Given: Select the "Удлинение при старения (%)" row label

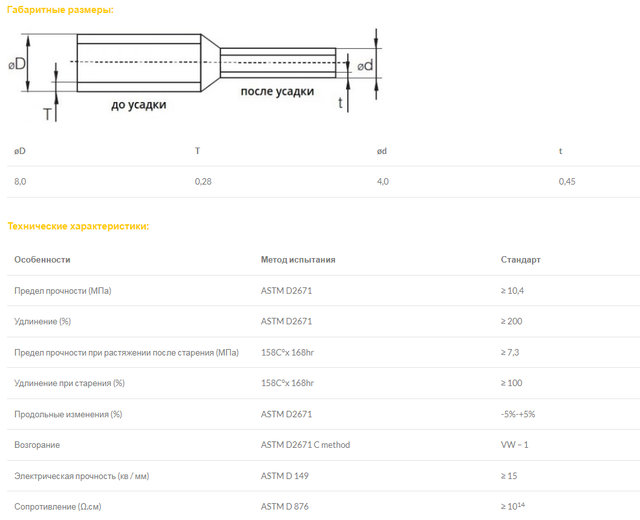Looking at the screenshot, I should pyautogui.click(x=69, y=383).
